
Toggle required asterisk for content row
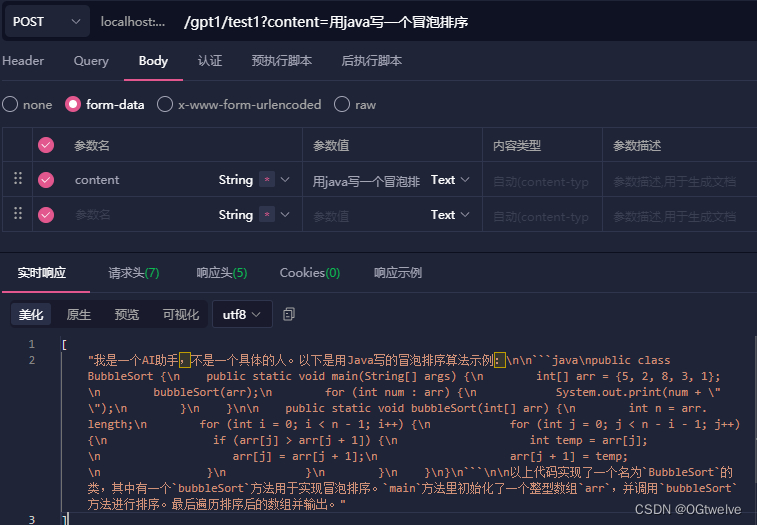click(x=266, y=179)
